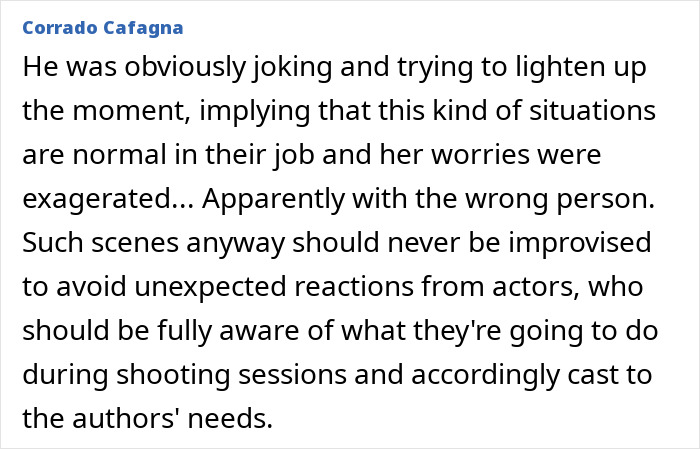Click the word "joking" in the comment
The image size is (700, 449).
coord(292,67)
